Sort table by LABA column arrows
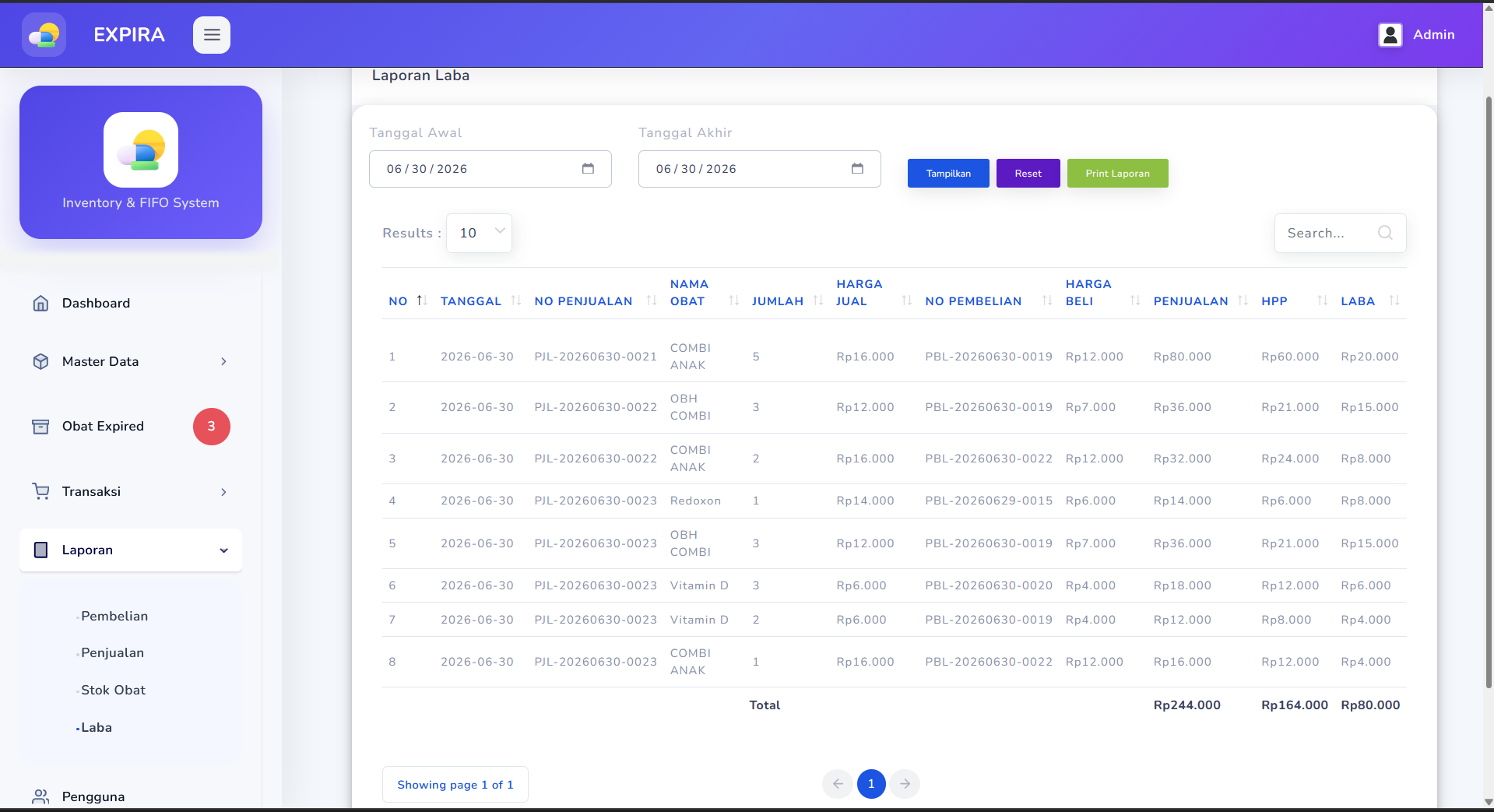Viewport: 1494px width, 812px height. coord(1394,301)
